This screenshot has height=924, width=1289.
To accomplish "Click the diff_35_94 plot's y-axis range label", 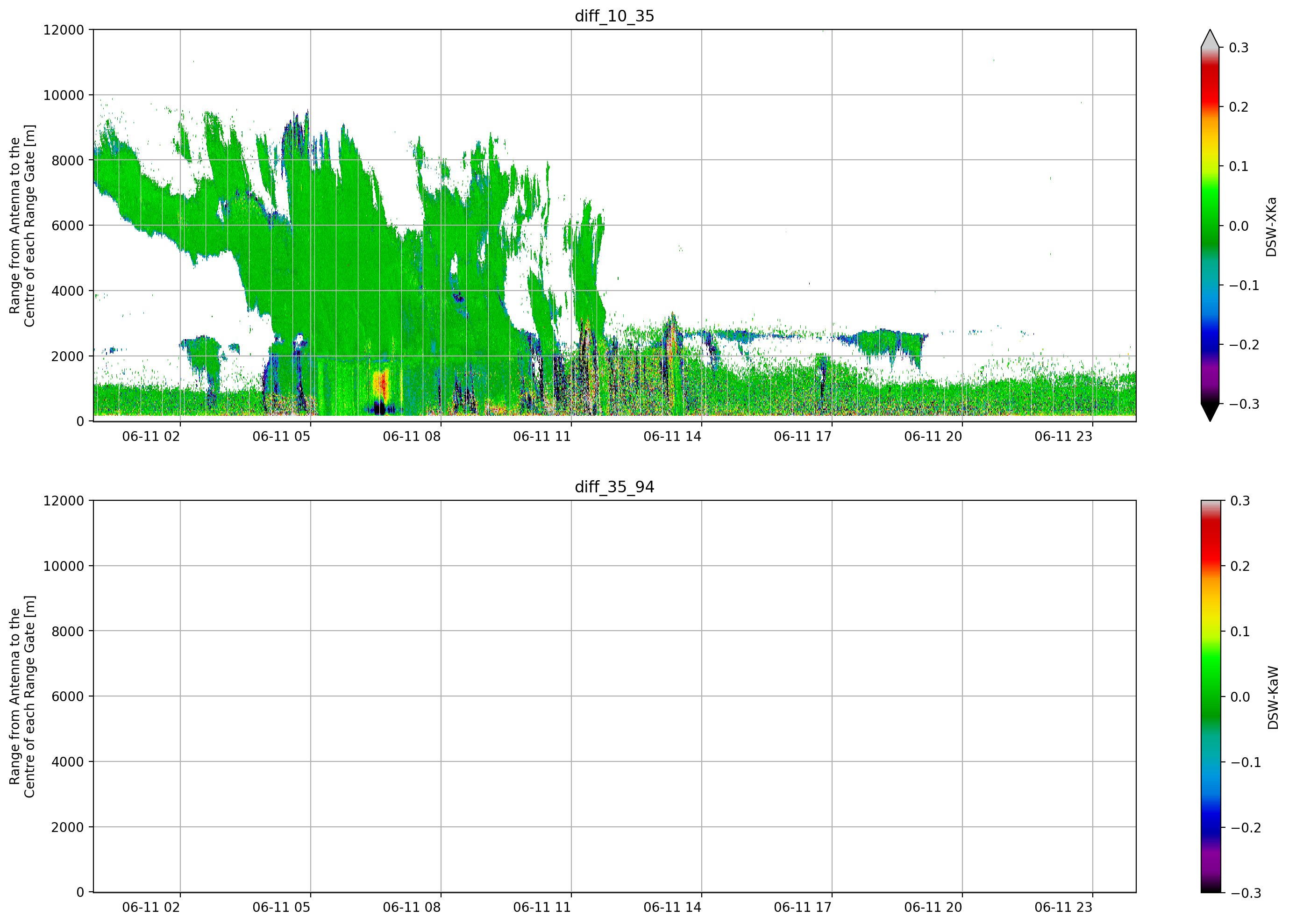I will 22,697.
